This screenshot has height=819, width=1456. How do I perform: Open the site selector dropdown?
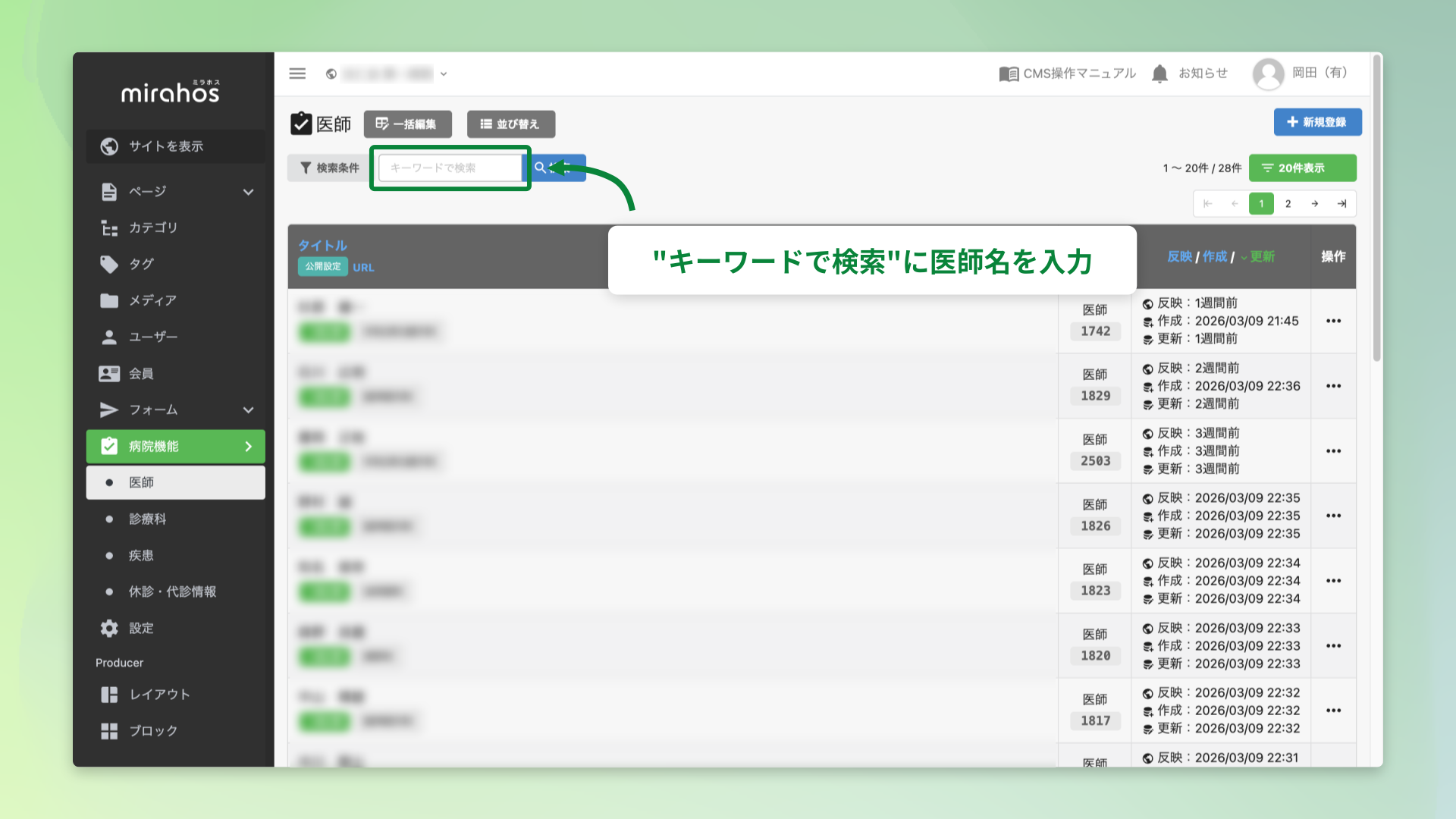(x=387, y=74)
